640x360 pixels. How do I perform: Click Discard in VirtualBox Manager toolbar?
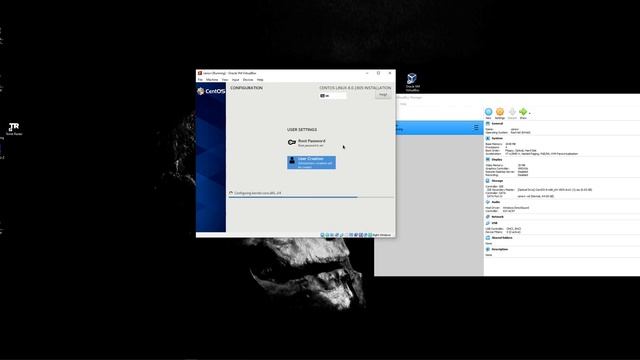click(512, 113)
